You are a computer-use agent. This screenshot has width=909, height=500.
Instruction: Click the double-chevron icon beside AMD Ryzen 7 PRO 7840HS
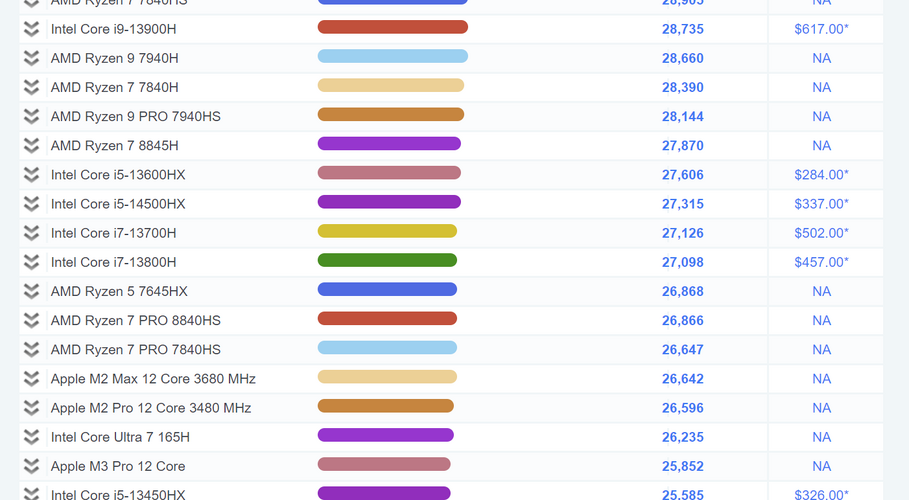click(31, 350)
